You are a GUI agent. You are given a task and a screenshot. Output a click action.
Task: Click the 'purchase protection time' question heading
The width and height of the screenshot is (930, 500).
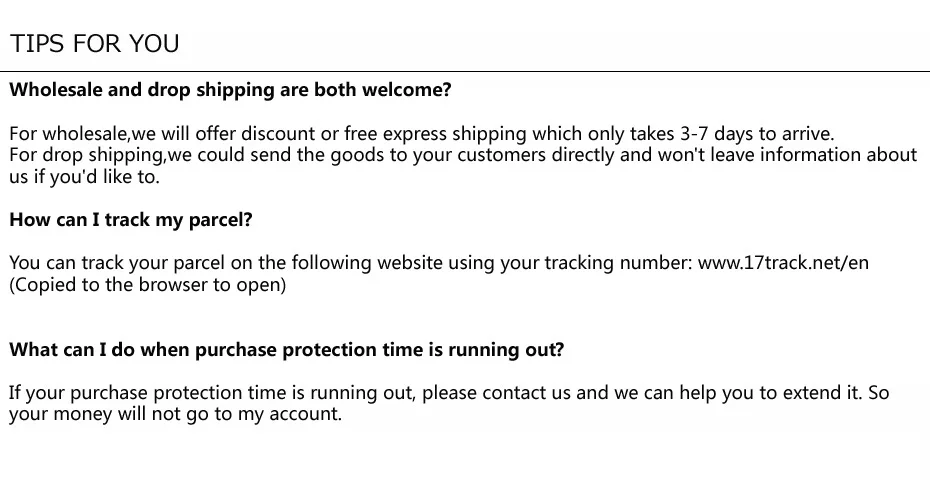coord(286,350)
